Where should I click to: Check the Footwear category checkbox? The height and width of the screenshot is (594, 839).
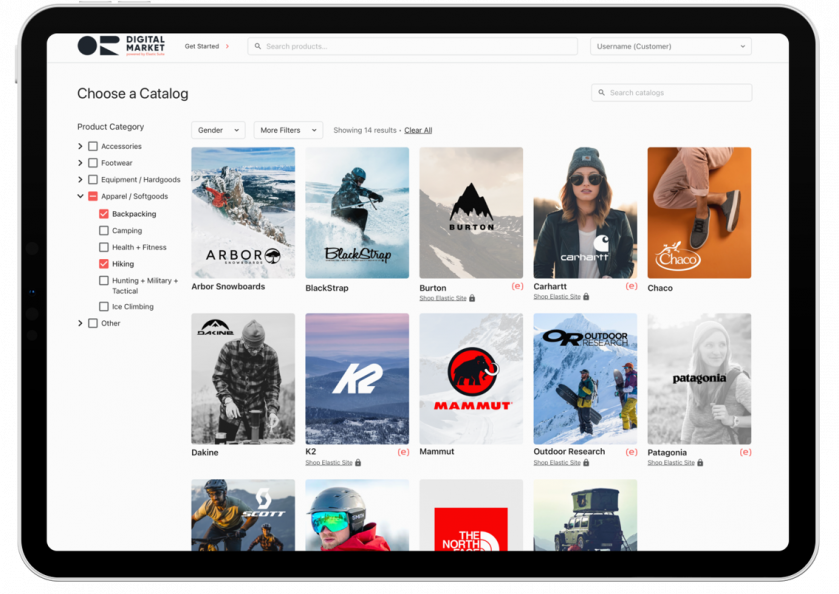coord(93,163)
